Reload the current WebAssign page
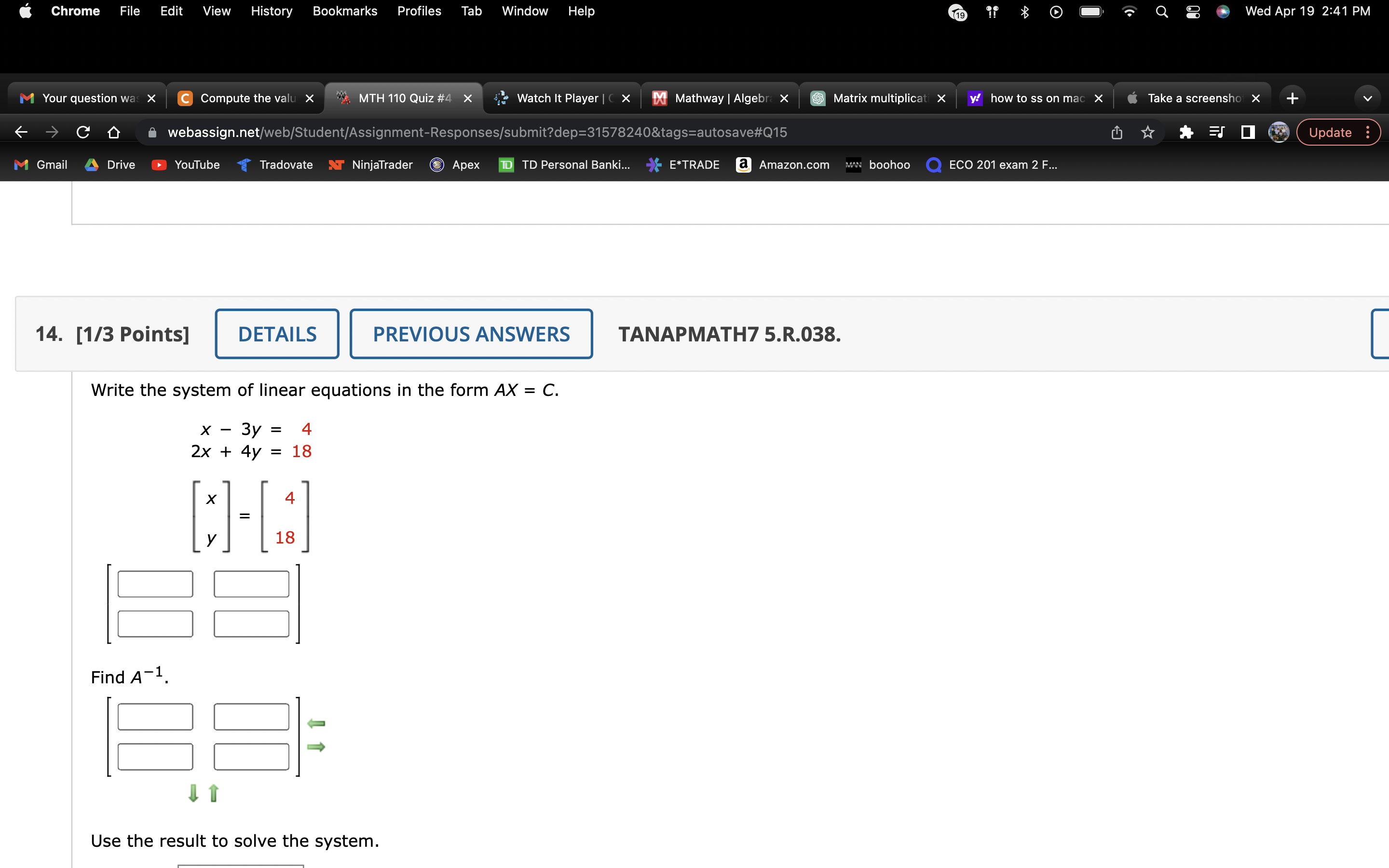The height and width of the screenshot is (868, 1389). (83, 132)
